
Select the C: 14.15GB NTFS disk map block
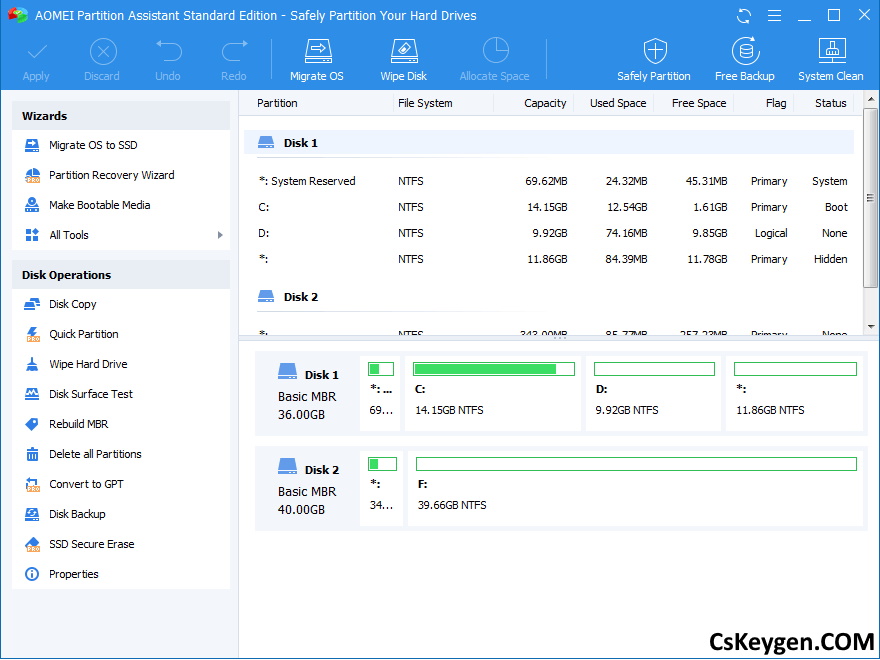coord(493,393)
